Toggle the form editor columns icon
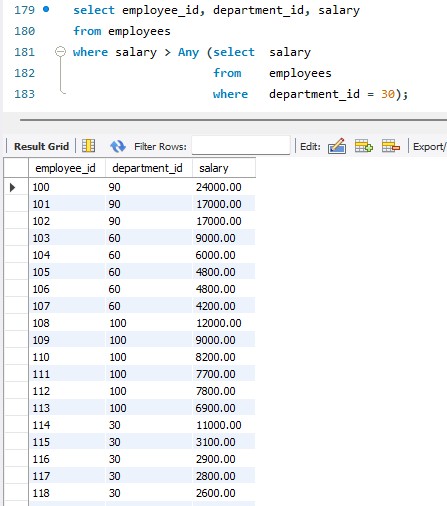 [x=88, y=146]
